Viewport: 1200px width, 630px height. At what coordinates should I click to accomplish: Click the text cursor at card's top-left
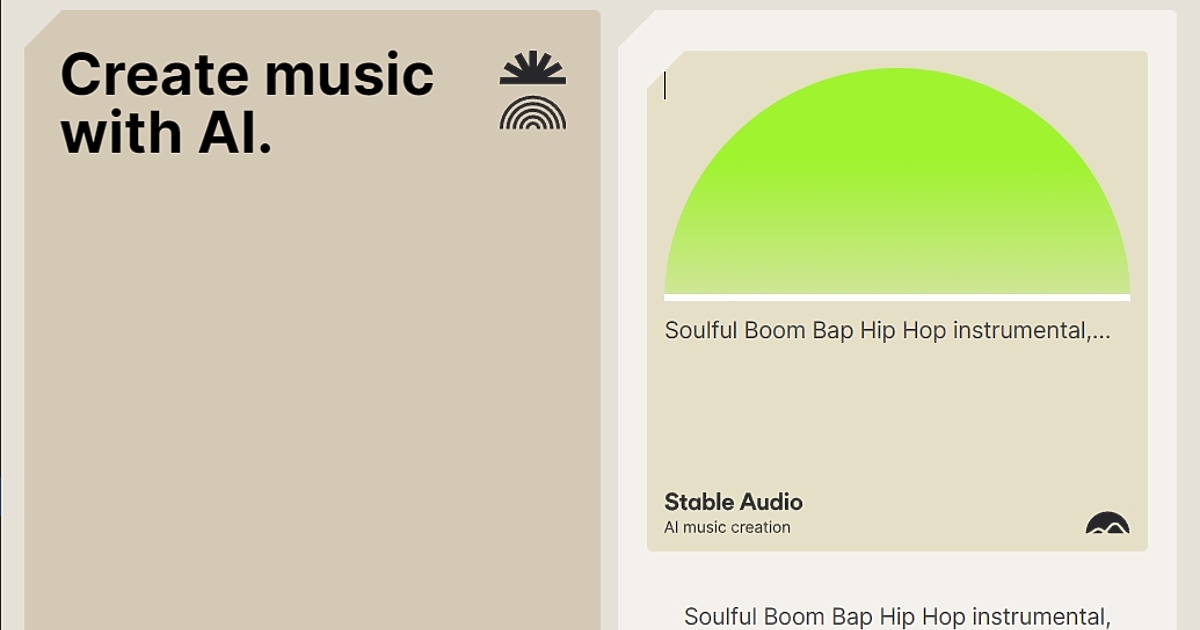point(665,86)
